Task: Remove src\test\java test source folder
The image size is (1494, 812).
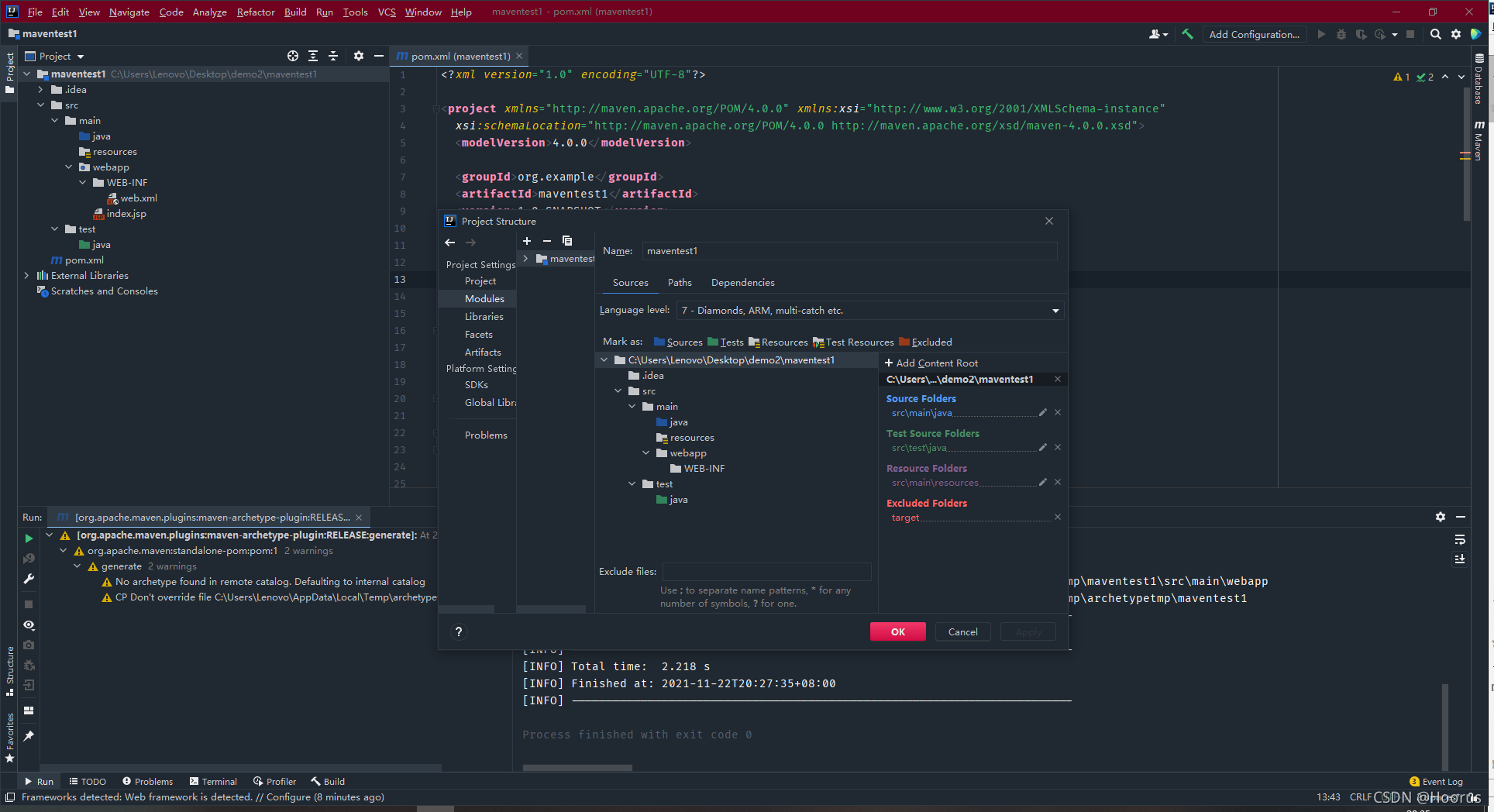Action: [x=1058, y=447]
